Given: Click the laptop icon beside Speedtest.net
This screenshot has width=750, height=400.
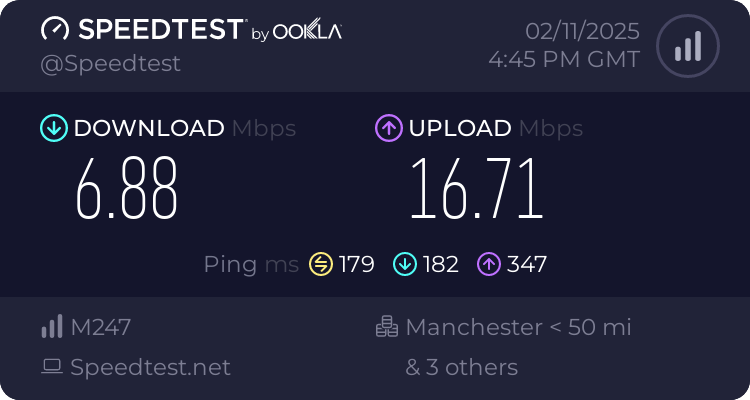Looking at the screenshot, I should click(52, 367).
